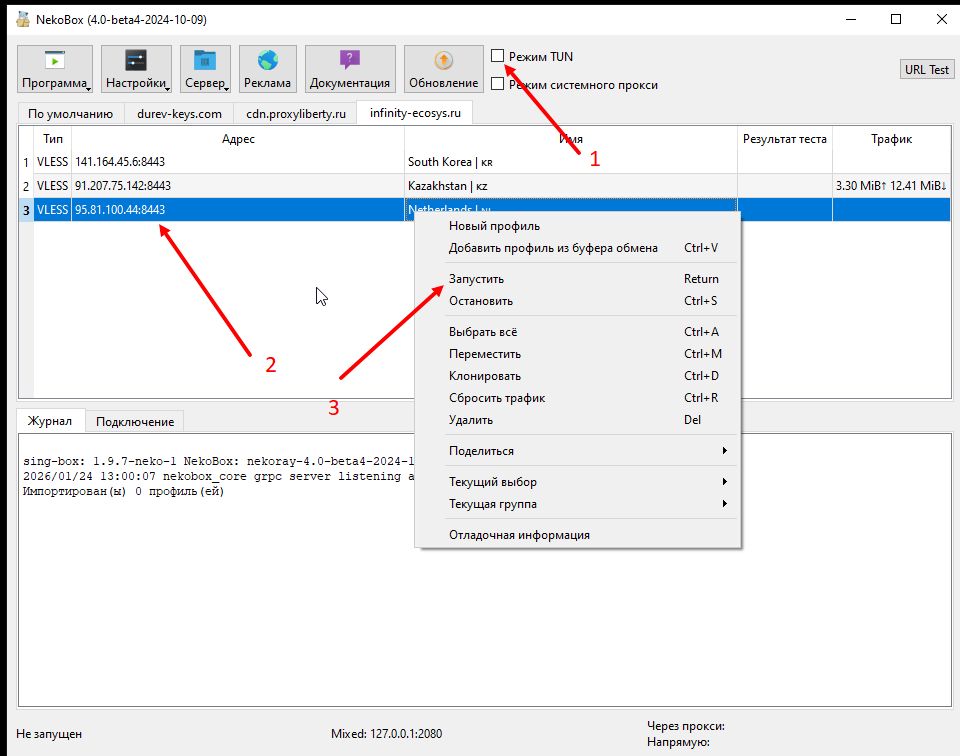960x756 pixels.
Task: Enable the Режим TUN checkbox
Action: tap(498, 57)
